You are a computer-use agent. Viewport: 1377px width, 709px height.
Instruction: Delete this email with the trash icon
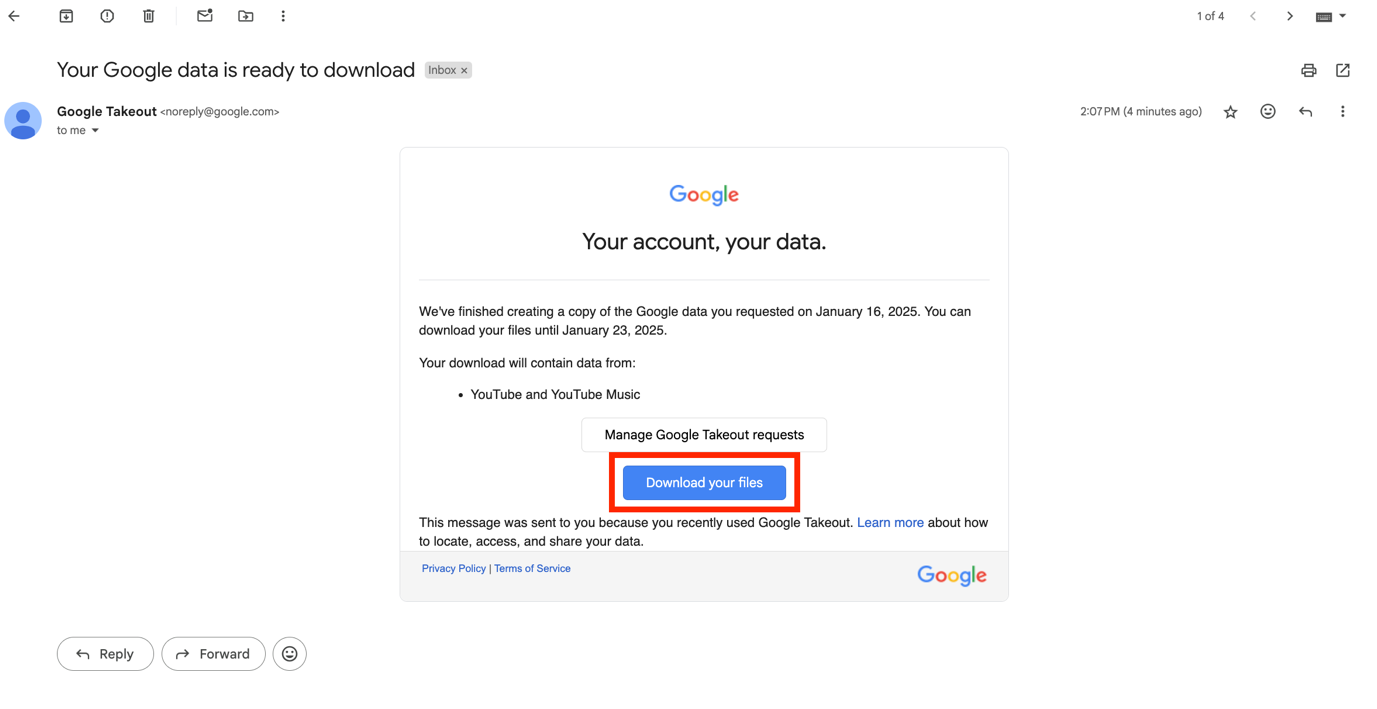(x=149, y=16)
